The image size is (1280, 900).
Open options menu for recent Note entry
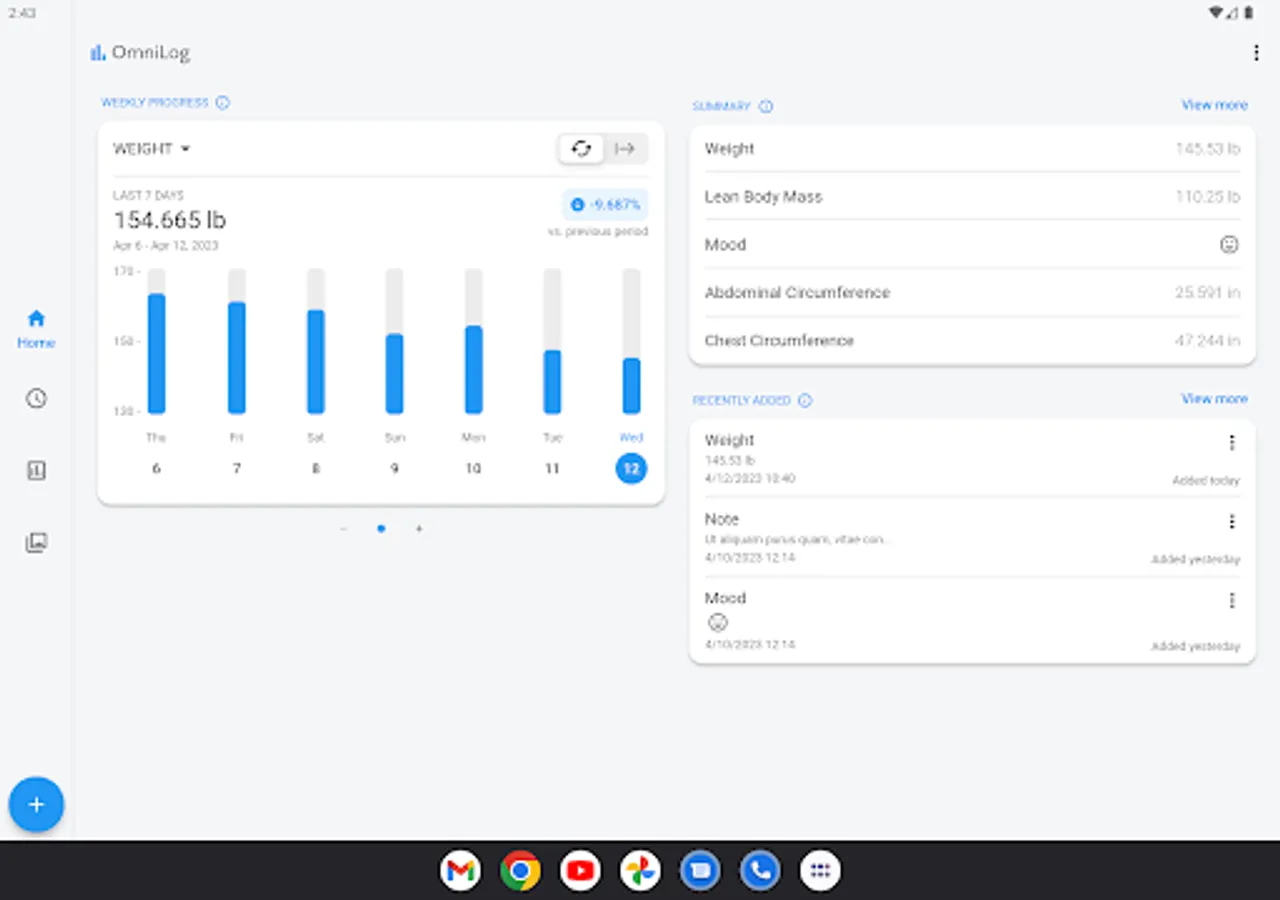pyautogui.click(x=1231, y=521)
